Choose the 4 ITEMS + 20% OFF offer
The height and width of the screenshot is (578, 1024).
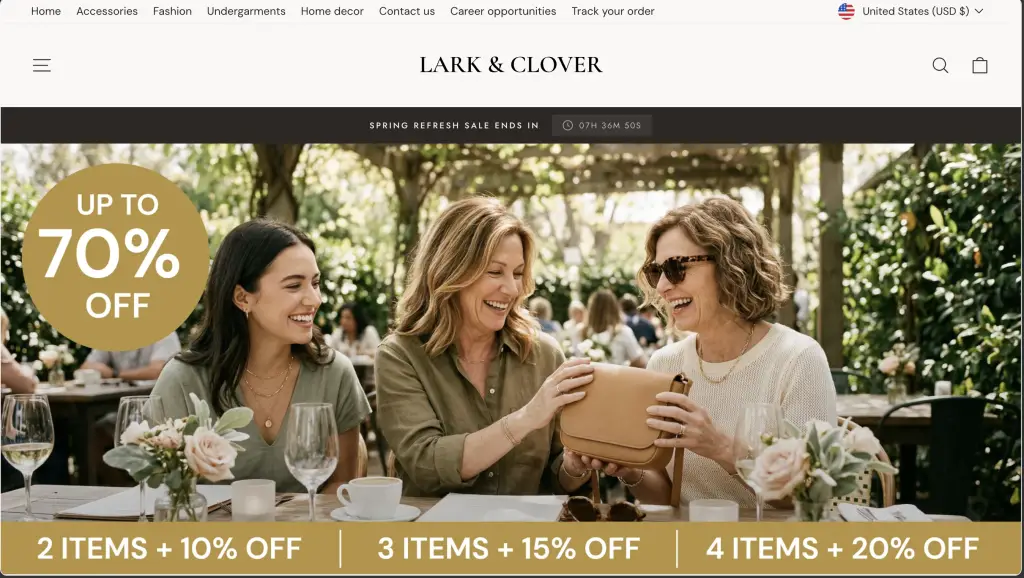click(x=842, y=549)
